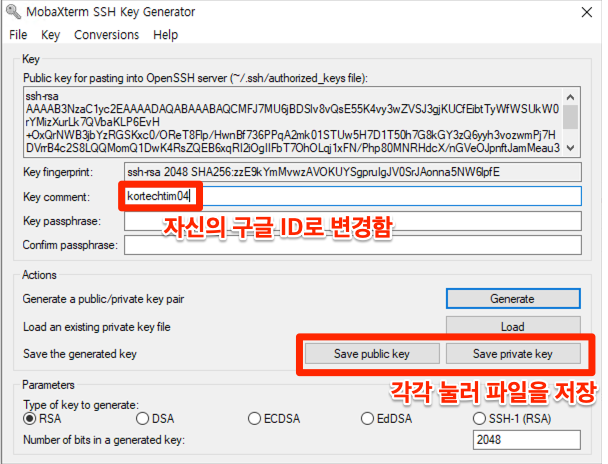
Task: Close the SSH Key Generator window
Action: (587, 12)
